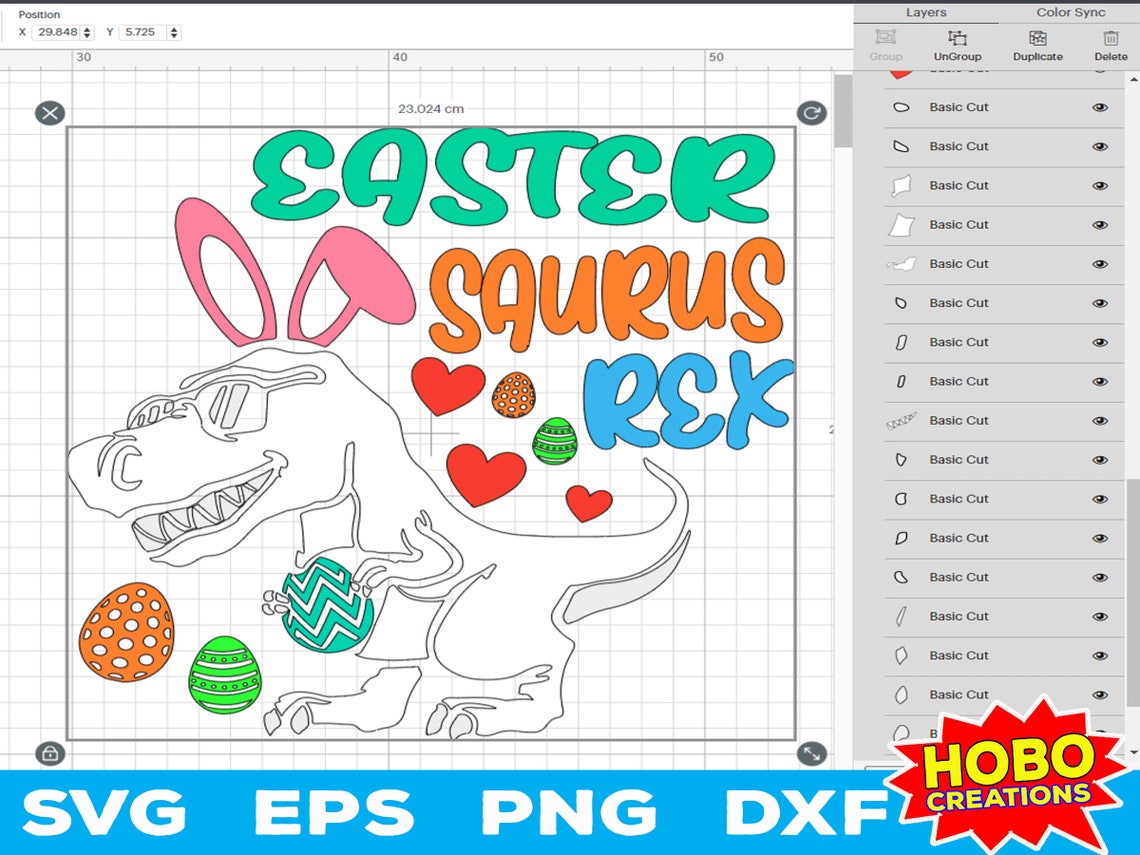Deselect the design using the X handle
The height and width of the screenshot is (855, 1140).
coord(50,113)
